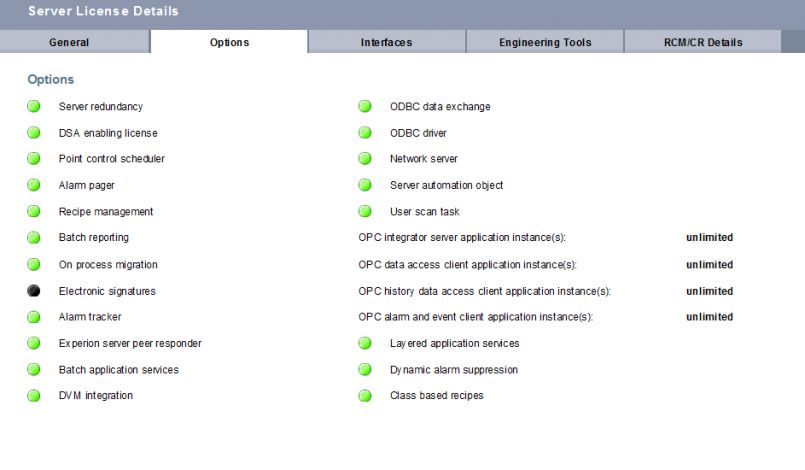Open the General tab
Screen dimensions: 805x470
pos(74,42)
